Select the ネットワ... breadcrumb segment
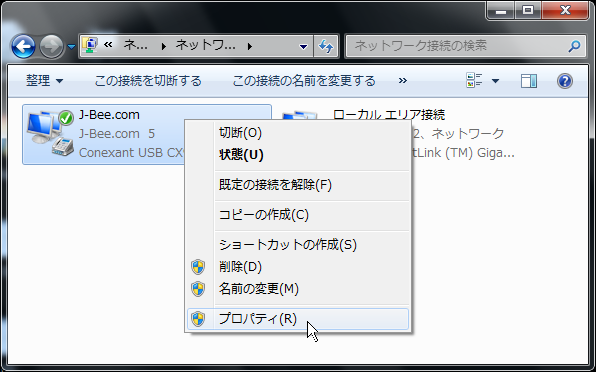 point(205,46)
